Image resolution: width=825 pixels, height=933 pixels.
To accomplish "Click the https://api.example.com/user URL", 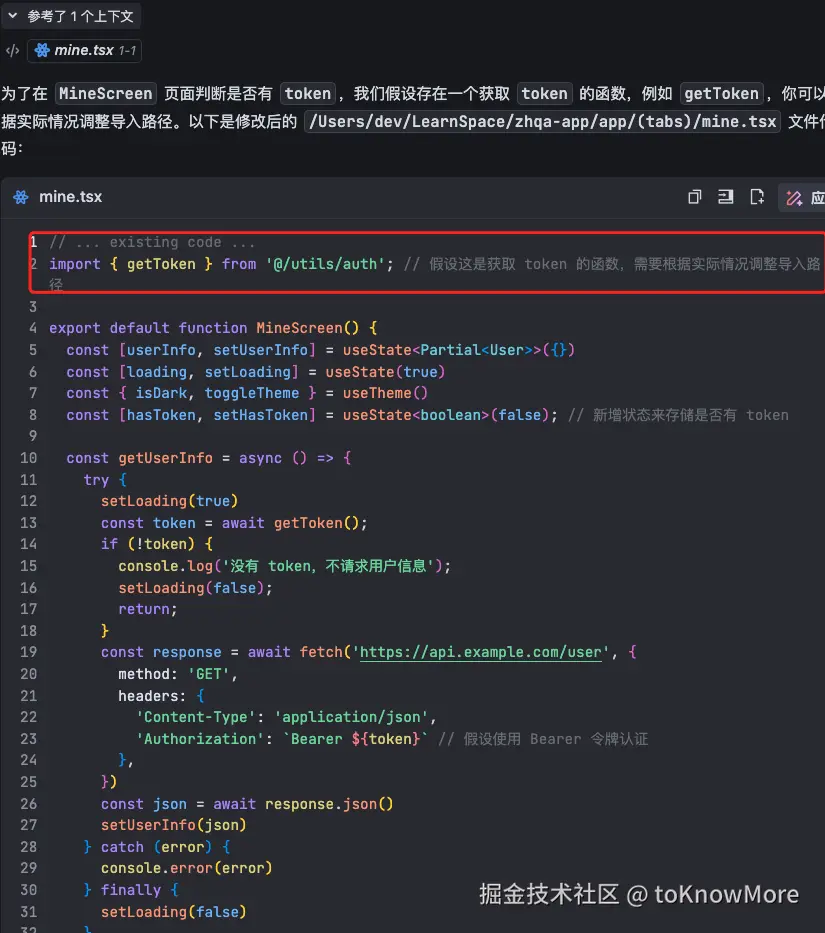I will (x=481, y=652).
